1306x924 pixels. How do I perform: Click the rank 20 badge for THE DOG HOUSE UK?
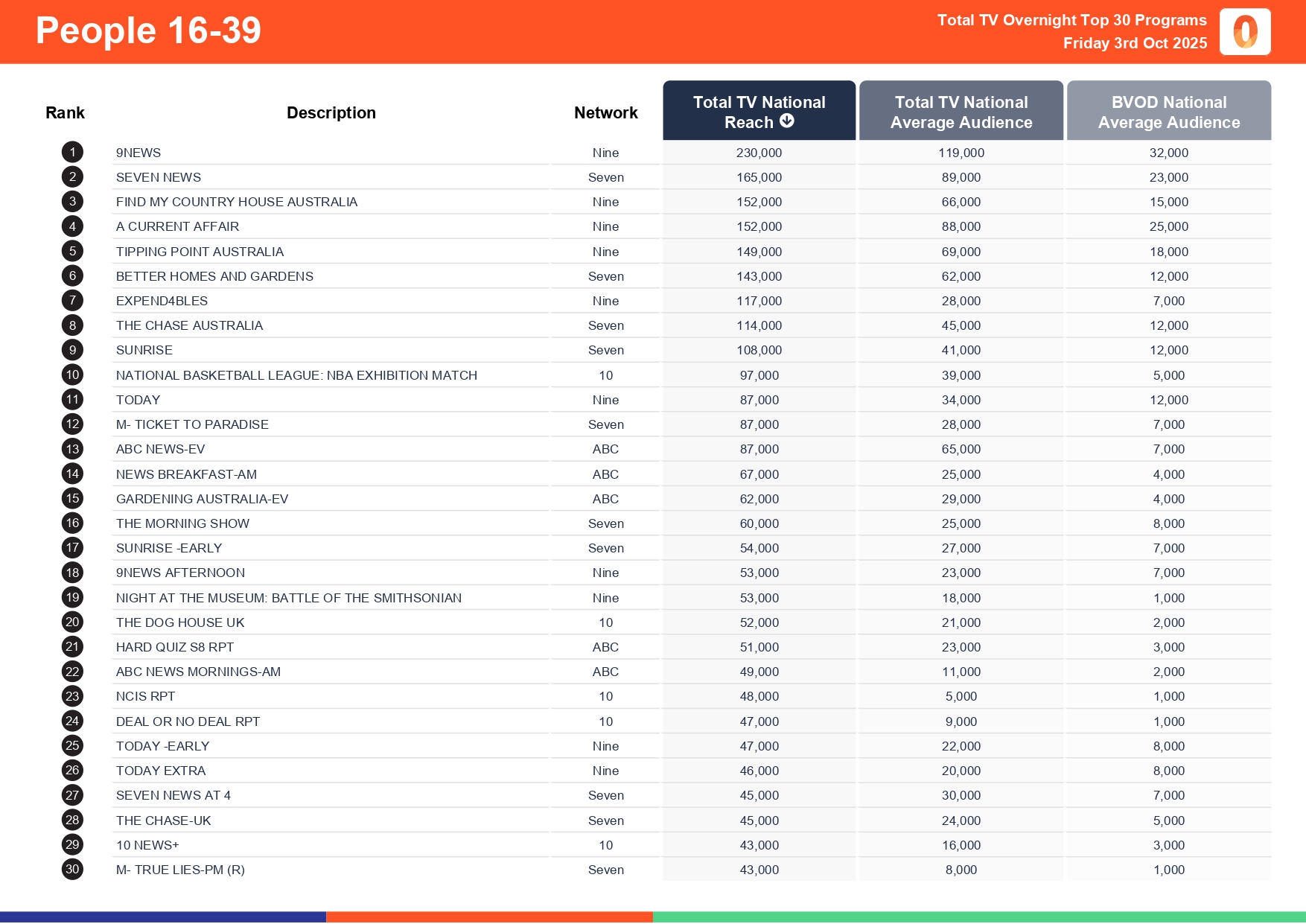(71, 622)
